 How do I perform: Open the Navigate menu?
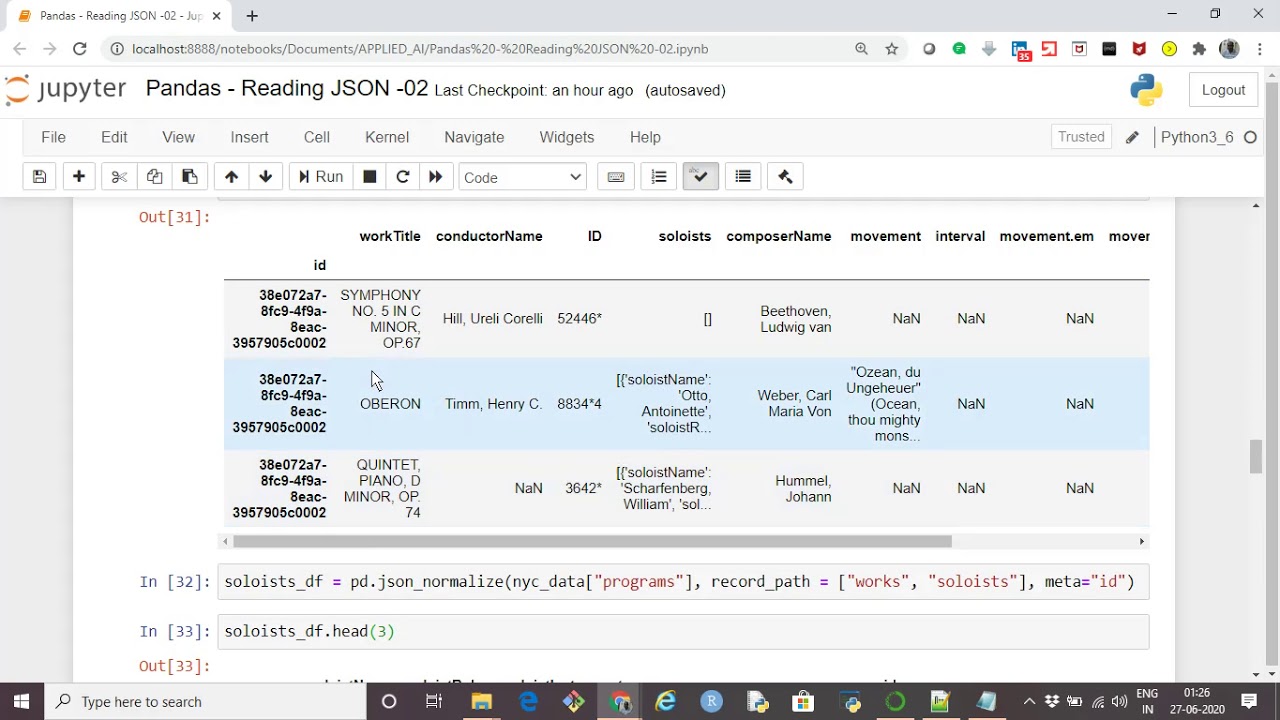474,137
